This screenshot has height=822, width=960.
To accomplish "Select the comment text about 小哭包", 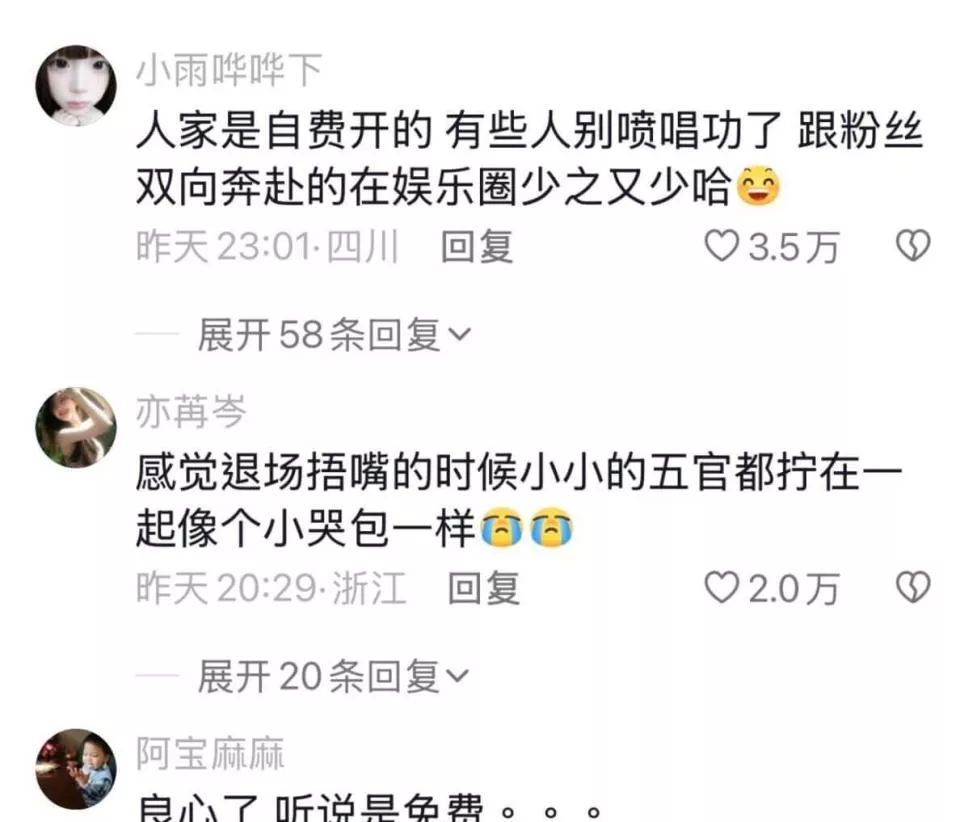I will click(519, 500).
